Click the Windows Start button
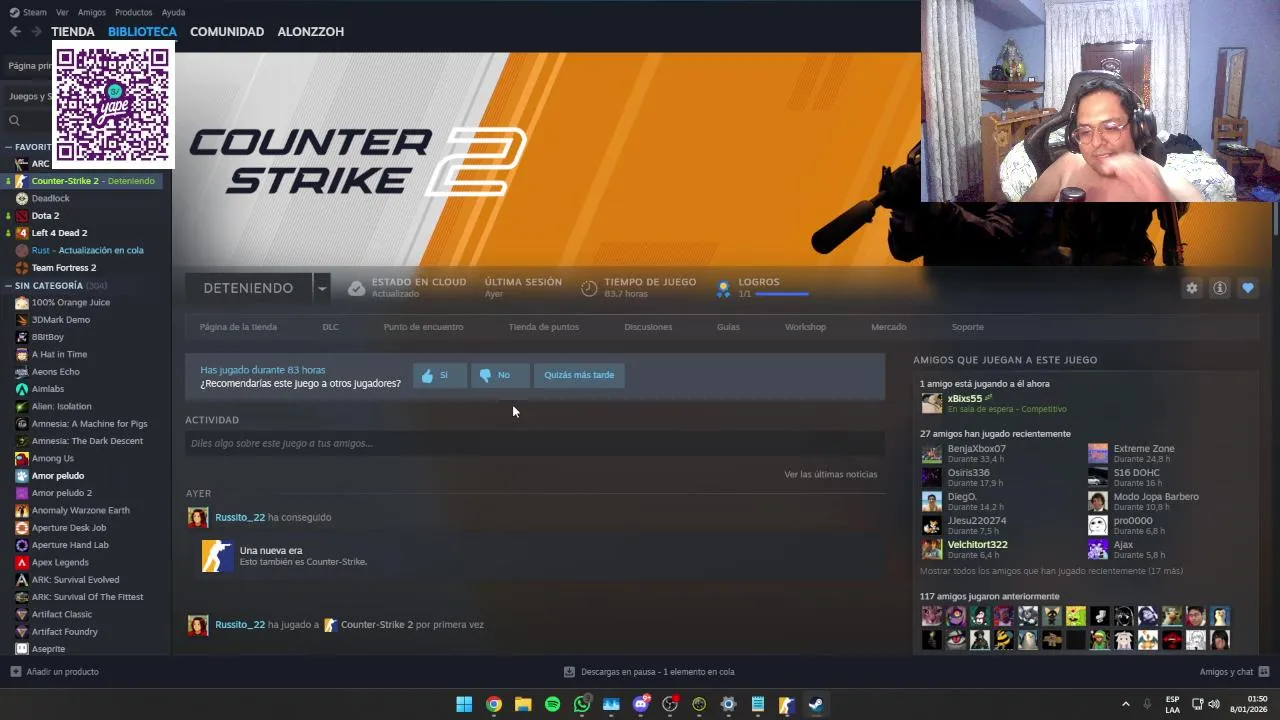This screenshot has height=720, width=1280. pyautogui.click(x=464, y=704)
